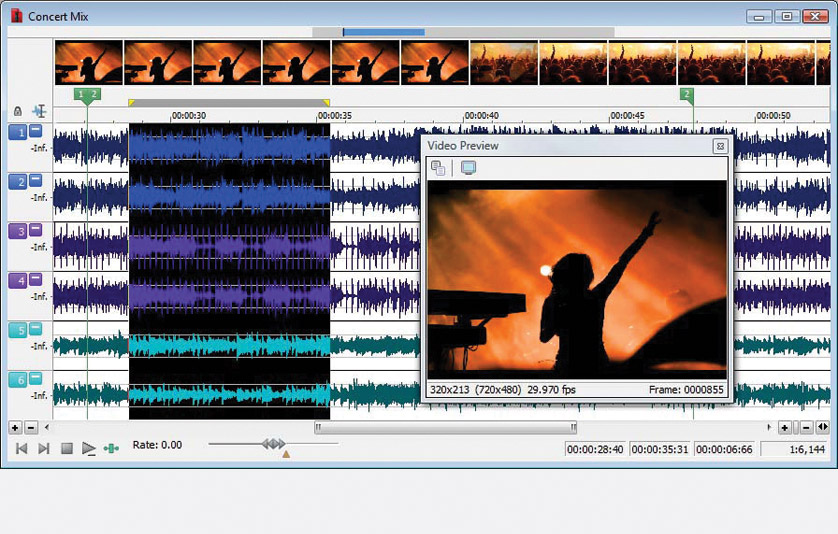Select channel 5 number button

click(17, 330)
